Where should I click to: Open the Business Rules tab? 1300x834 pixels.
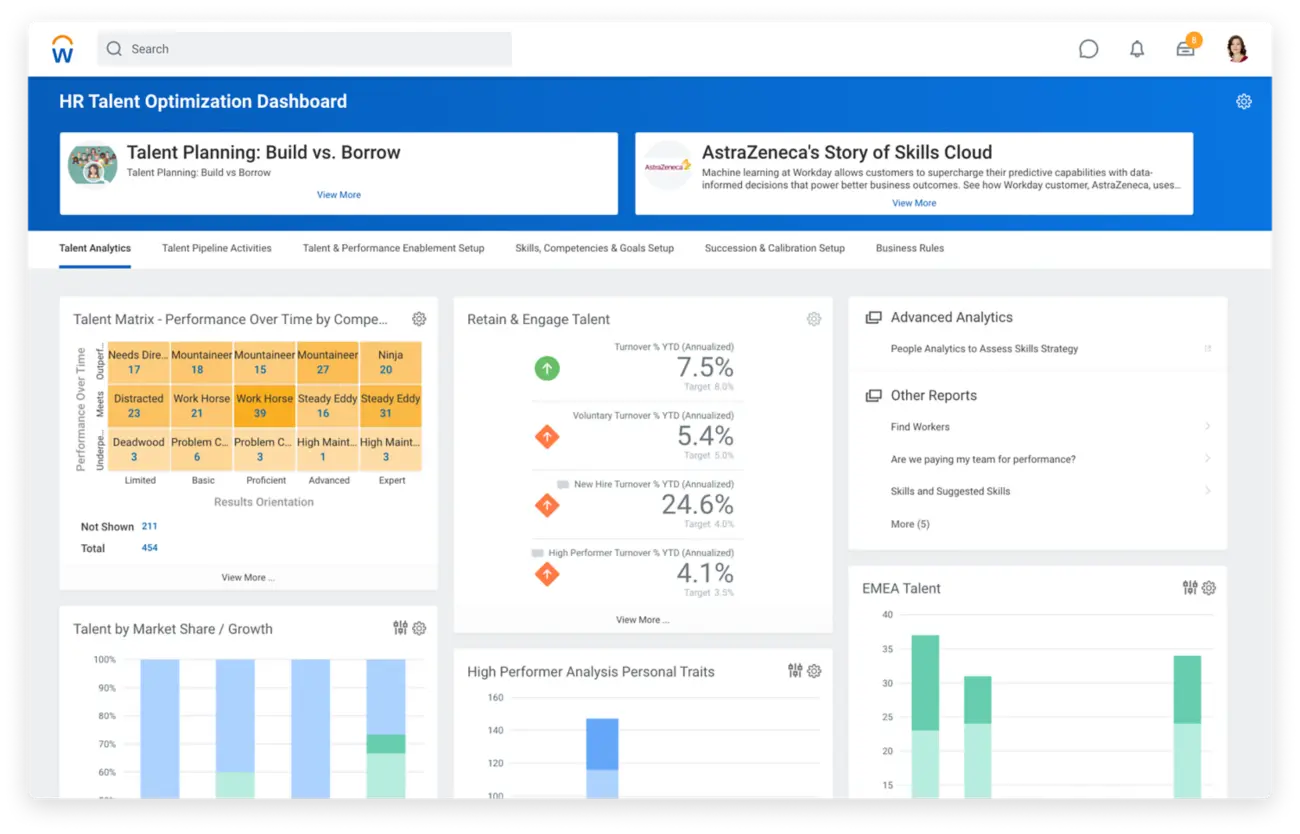909,248
